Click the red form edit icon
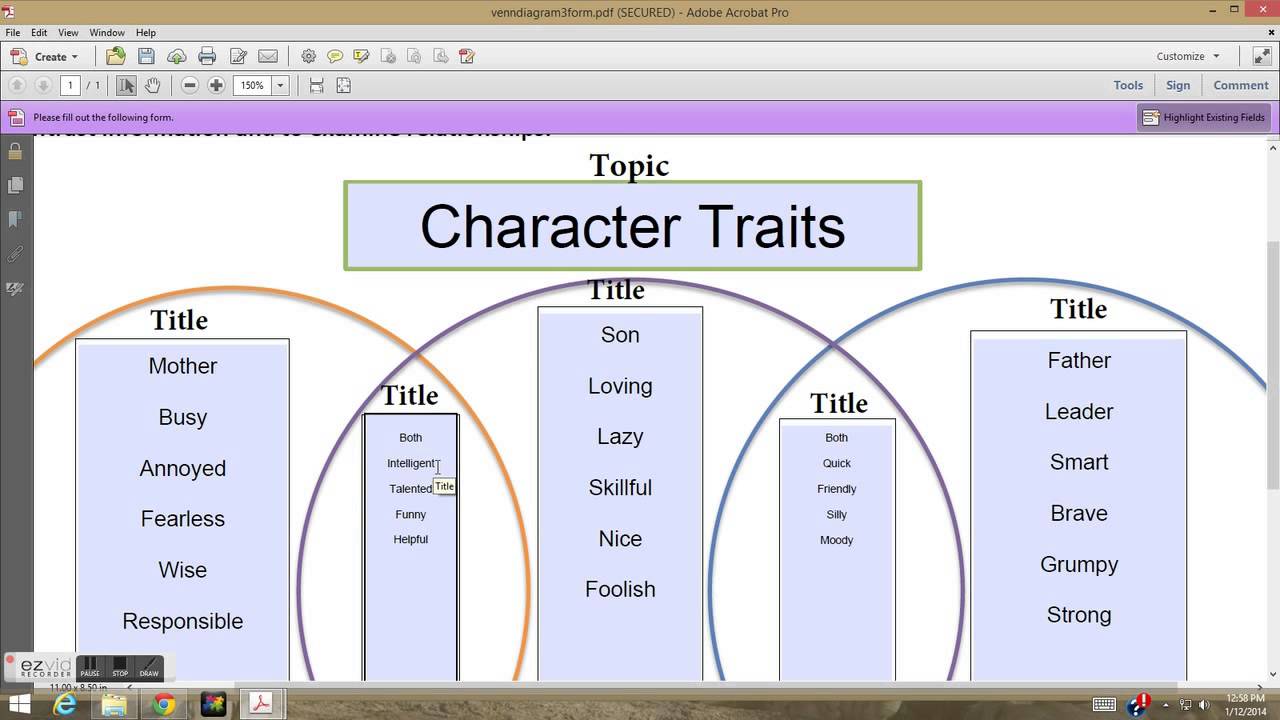Viewport: 1280px width, 720px height. click(x=466, y=57)
